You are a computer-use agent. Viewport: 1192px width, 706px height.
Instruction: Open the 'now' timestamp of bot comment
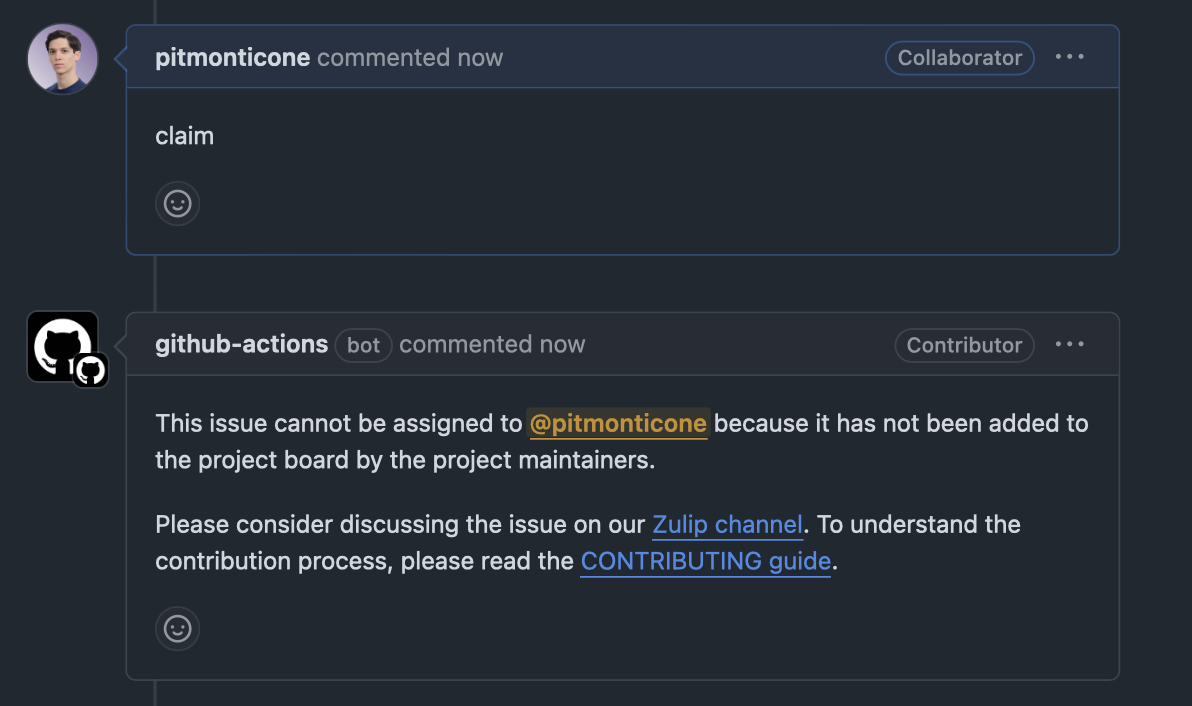coord(562,344)
